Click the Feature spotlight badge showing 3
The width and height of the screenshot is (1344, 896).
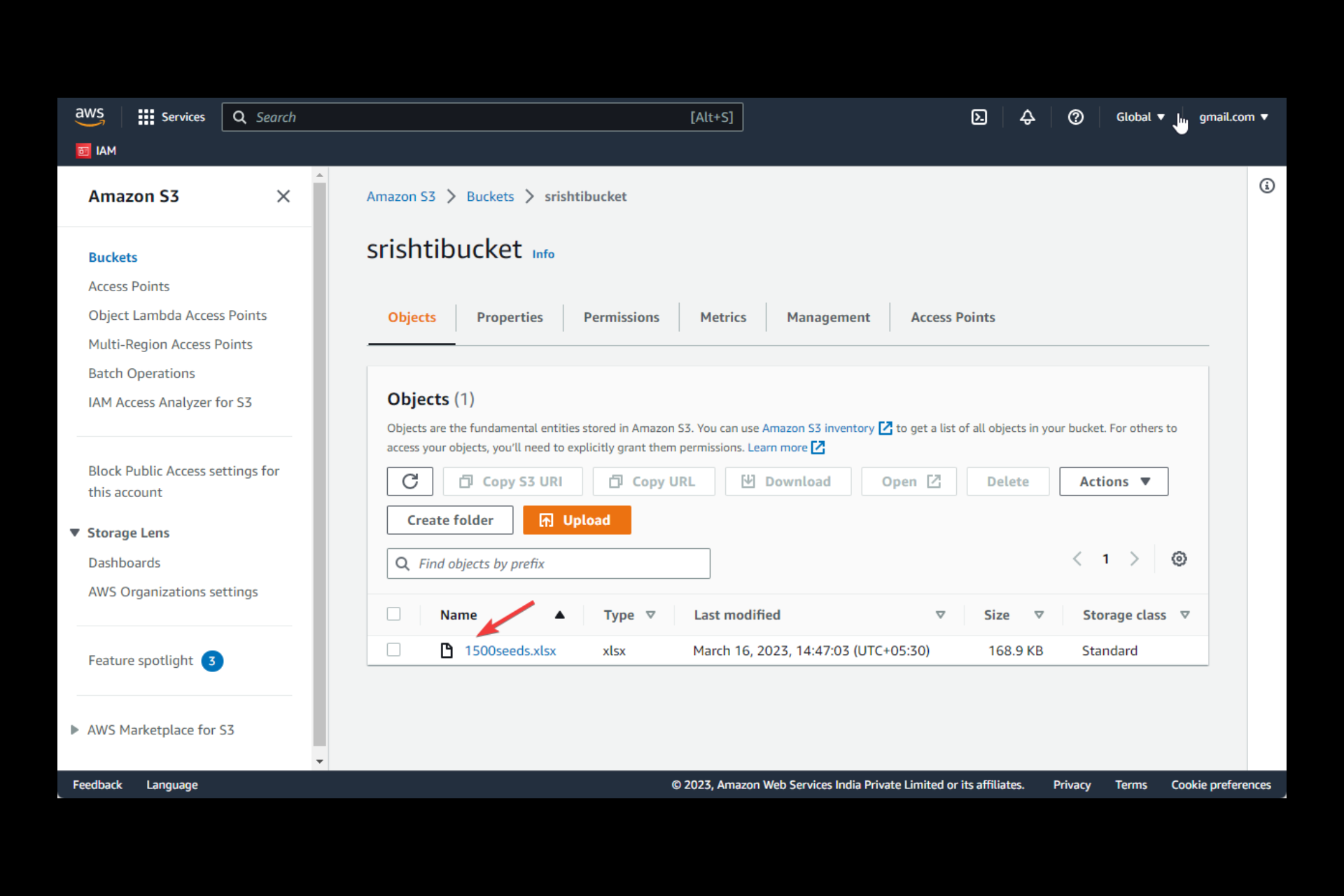click(x=212, y=661)
